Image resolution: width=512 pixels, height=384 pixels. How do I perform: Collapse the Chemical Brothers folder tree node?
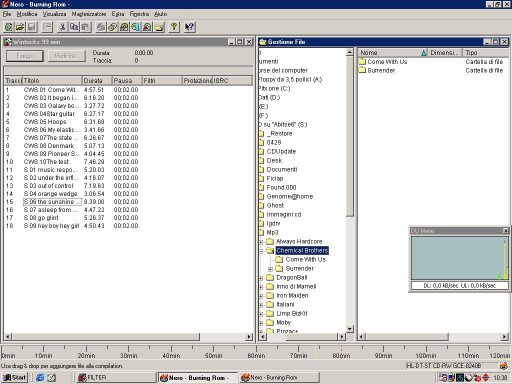pos(261,251)
